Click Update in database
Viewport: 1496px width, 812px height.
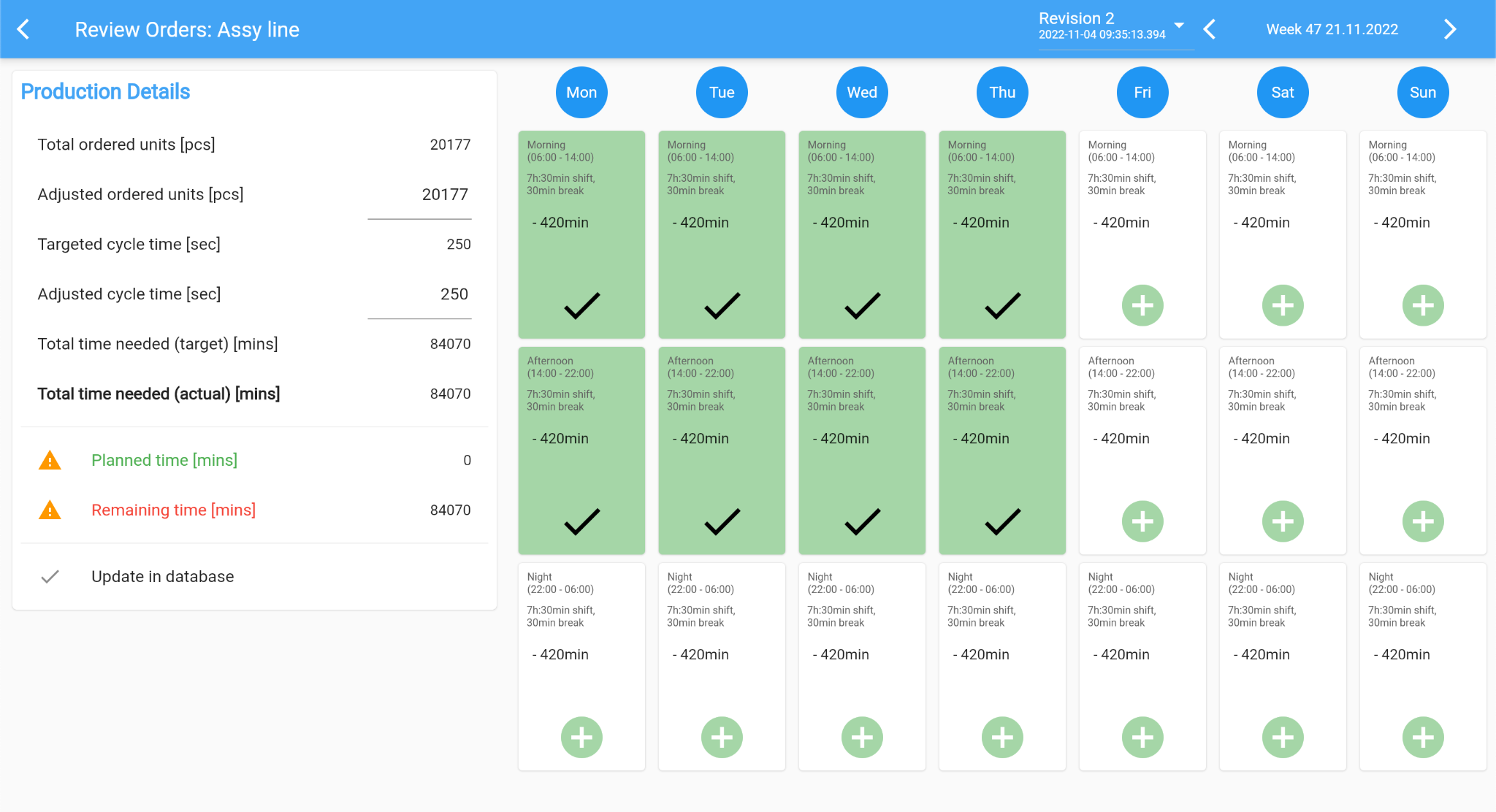[162, 577]
